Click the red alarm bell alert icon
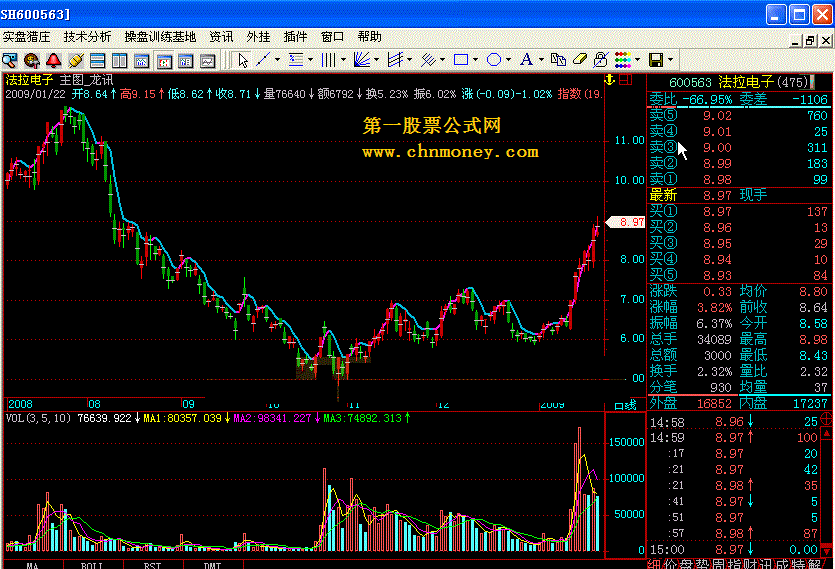 53,60
